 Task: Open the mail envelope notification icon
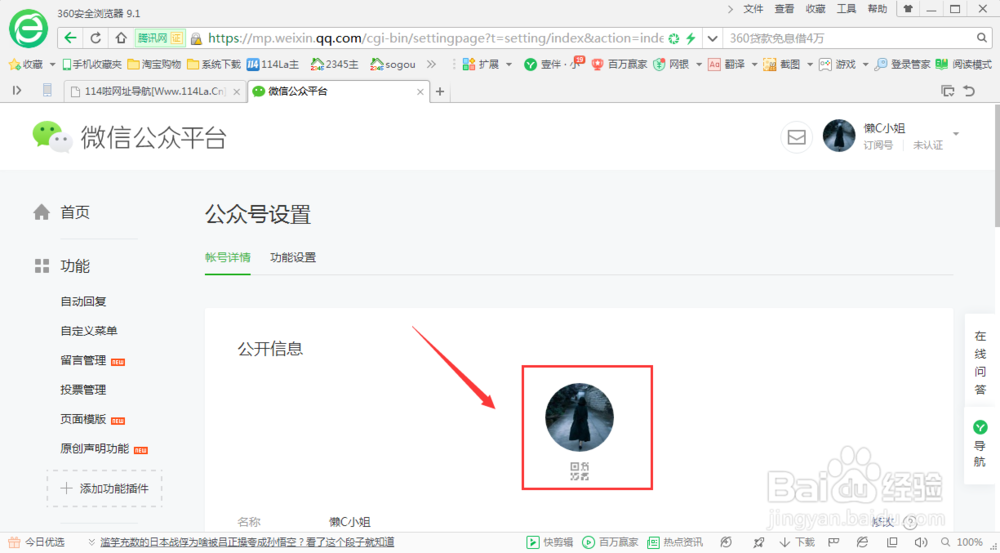coord(797,137)
